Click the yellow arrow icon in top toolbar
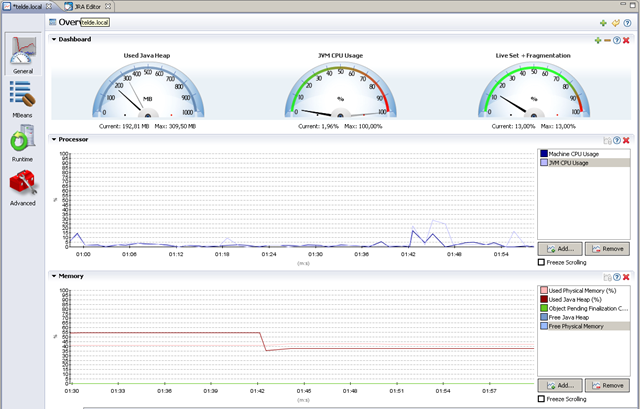Image resolution: width=640 pixels, height=409 pixels. (617, 22)
